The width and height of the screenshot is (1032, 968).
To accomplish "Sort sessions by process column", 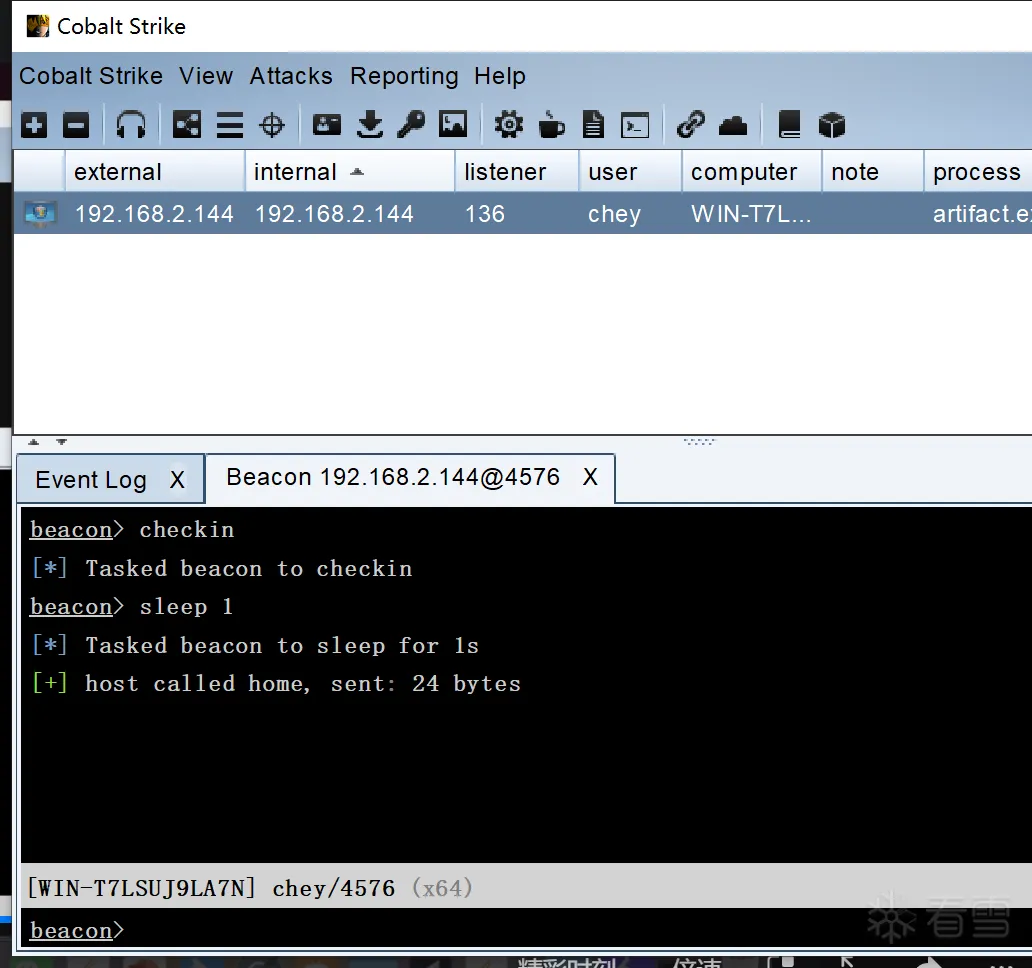I will 978,172.
